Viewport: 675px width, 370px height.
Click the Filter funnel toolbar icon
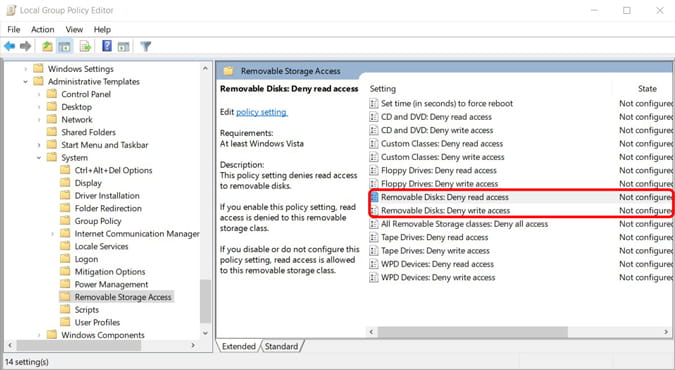[x=146, y=46]
